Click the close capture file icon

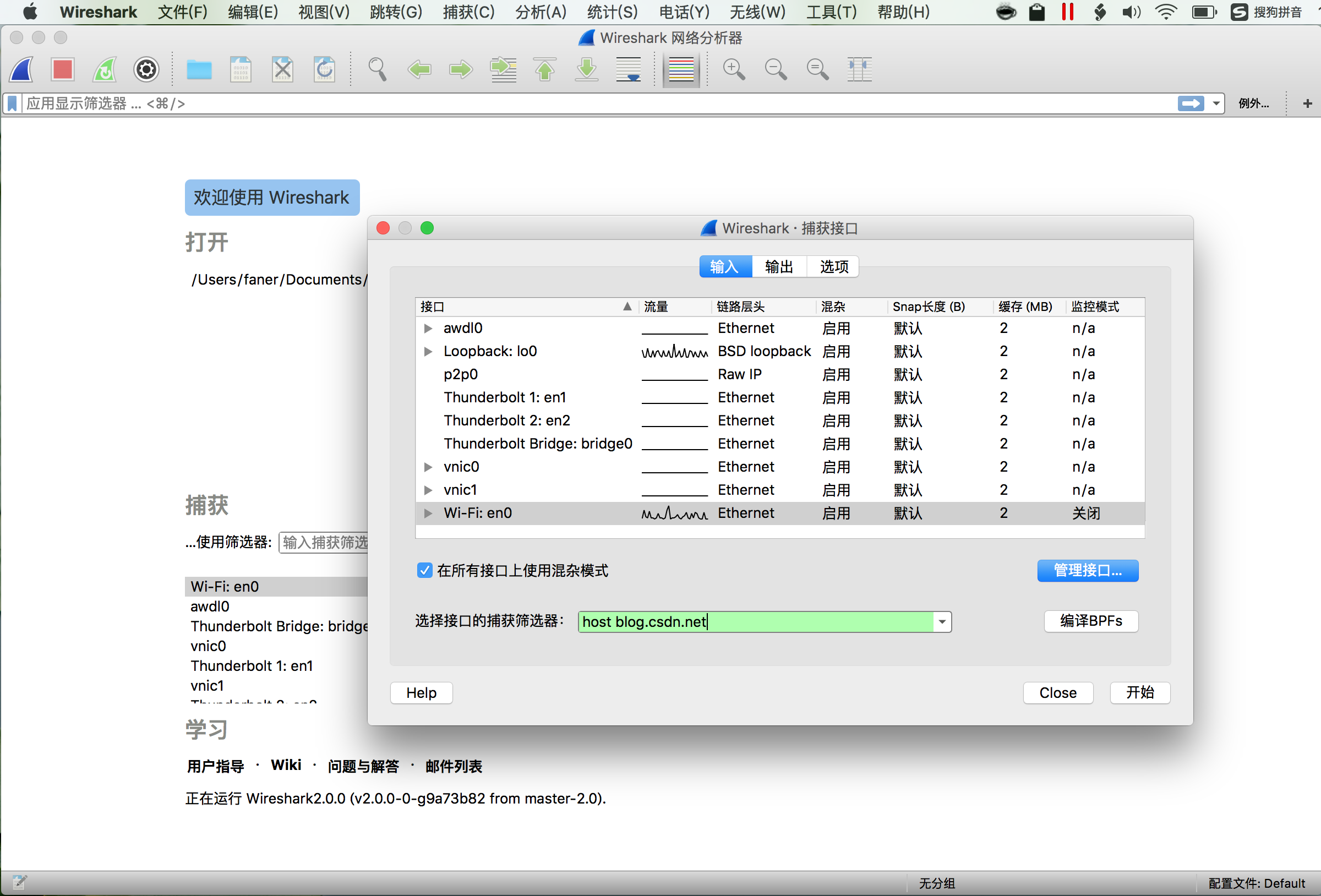point(282,69)
